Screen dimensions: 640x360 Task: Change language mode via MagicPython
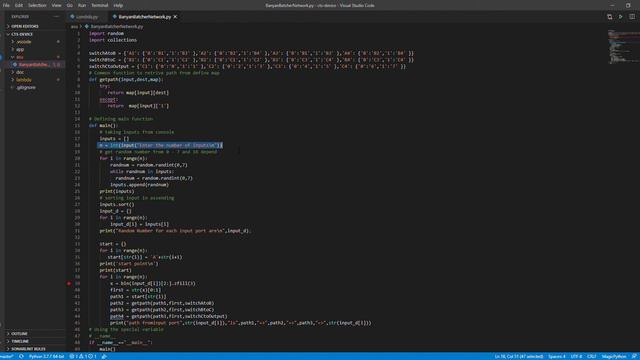pyautogui.click(x=614, y=356)
